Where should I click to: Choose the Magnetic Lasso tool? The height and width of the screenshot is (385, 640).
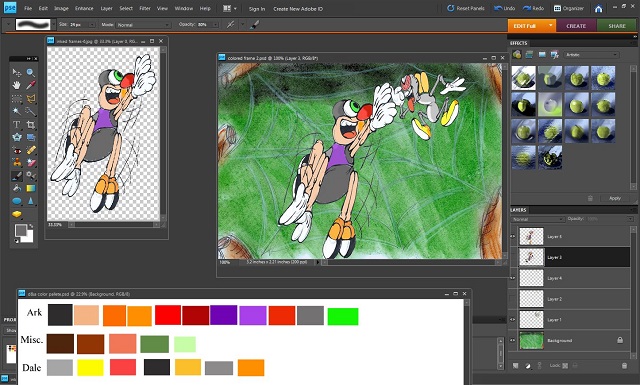[31, 98]
